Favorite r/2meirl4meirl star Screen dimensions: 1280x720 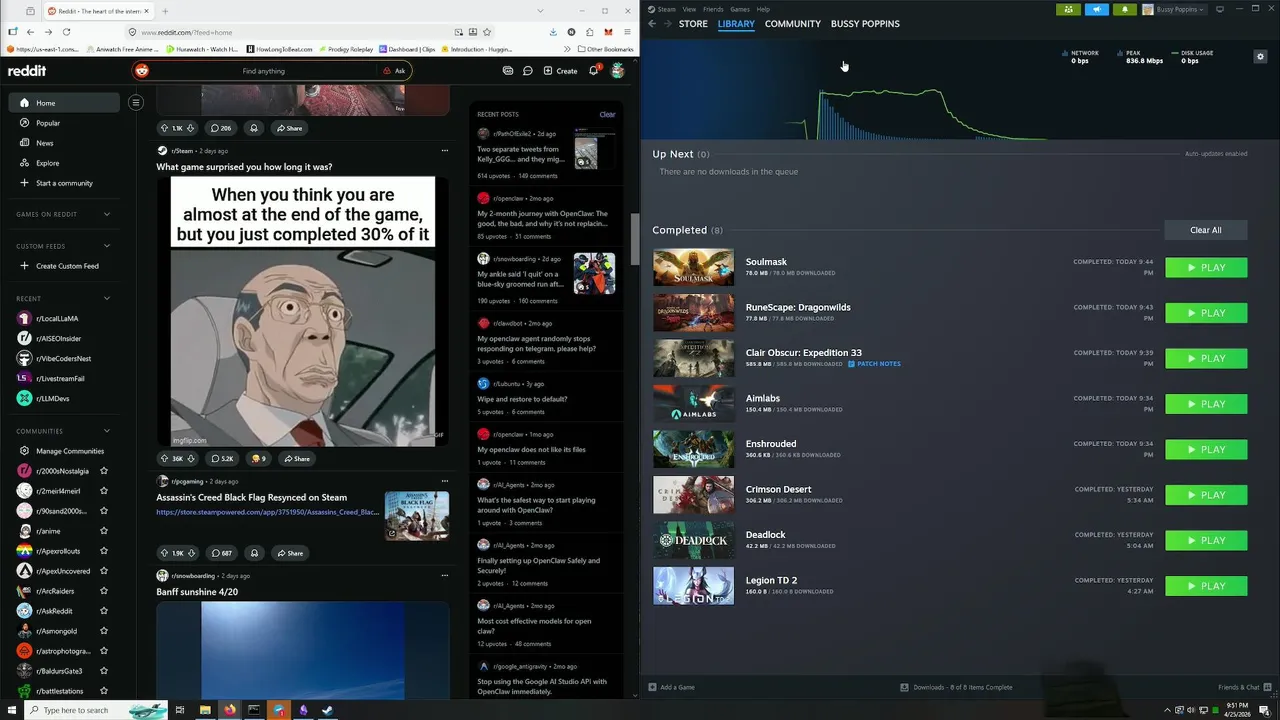tap(104, 491)
